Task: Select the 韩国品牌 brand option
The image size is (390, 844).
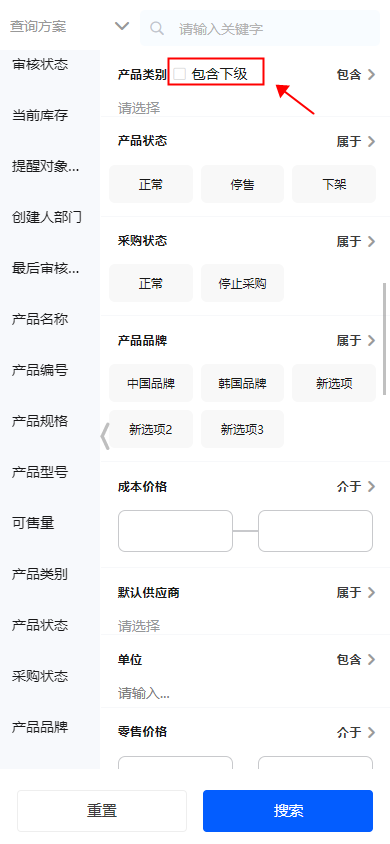Action: [x=242, y=383]
